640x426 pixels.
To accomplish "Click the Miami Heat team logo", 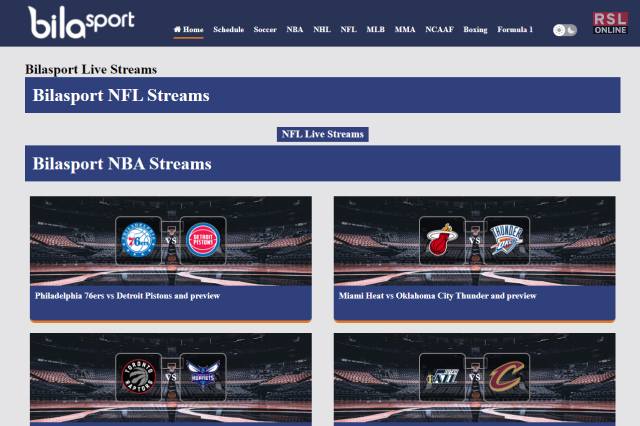I will pyautogui.click(x=442, y=240).
